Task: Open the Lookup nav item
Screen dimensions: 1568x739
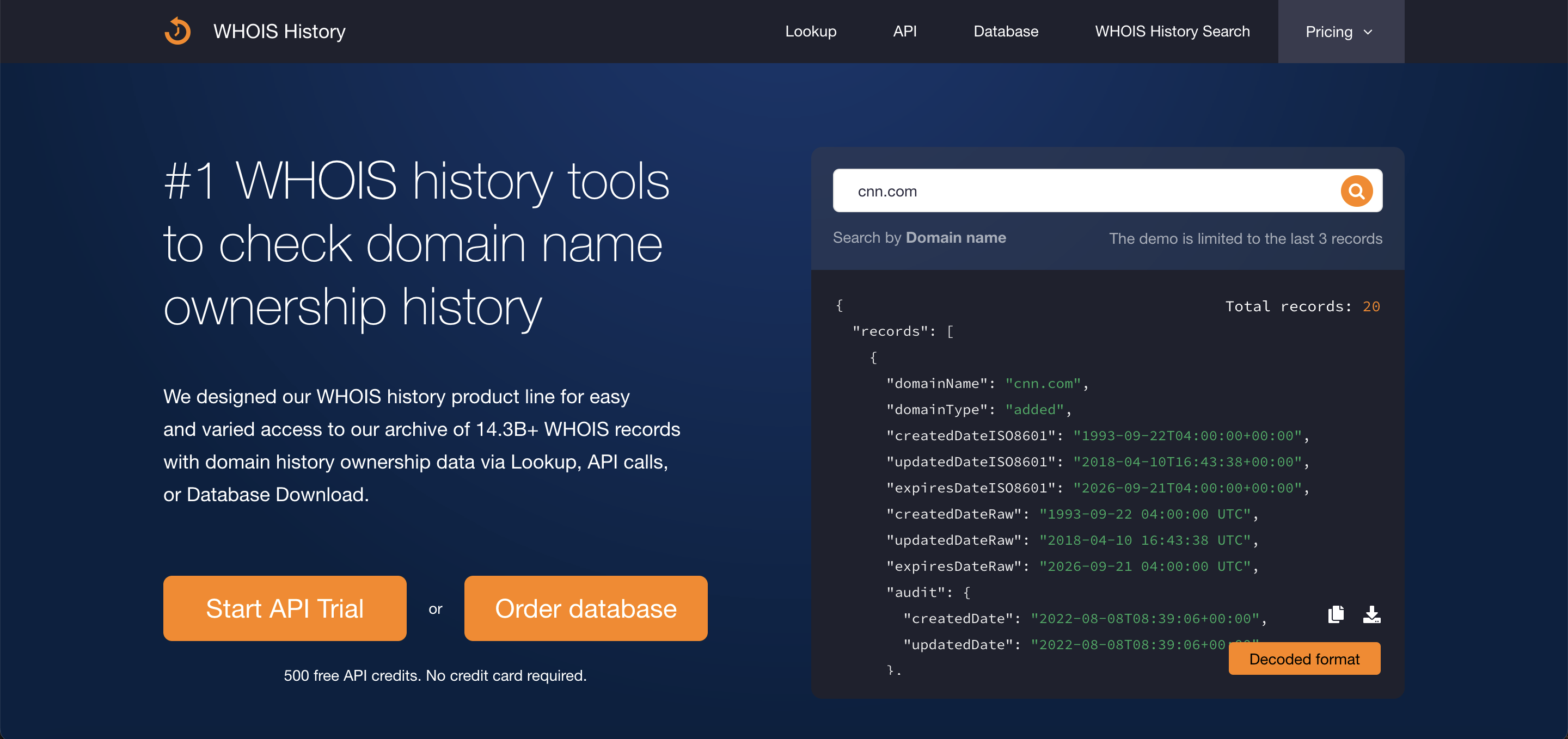Action: (x=810, y=32)
